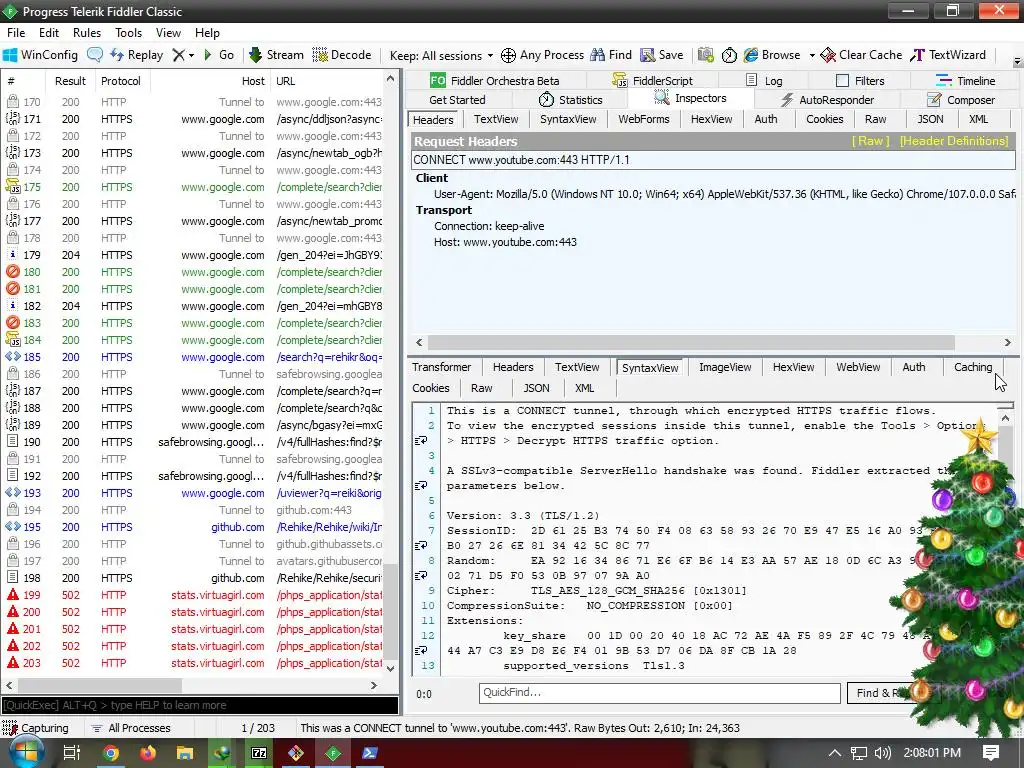
Task: Click the Windows Start button
Action: [x=26, y=753]
